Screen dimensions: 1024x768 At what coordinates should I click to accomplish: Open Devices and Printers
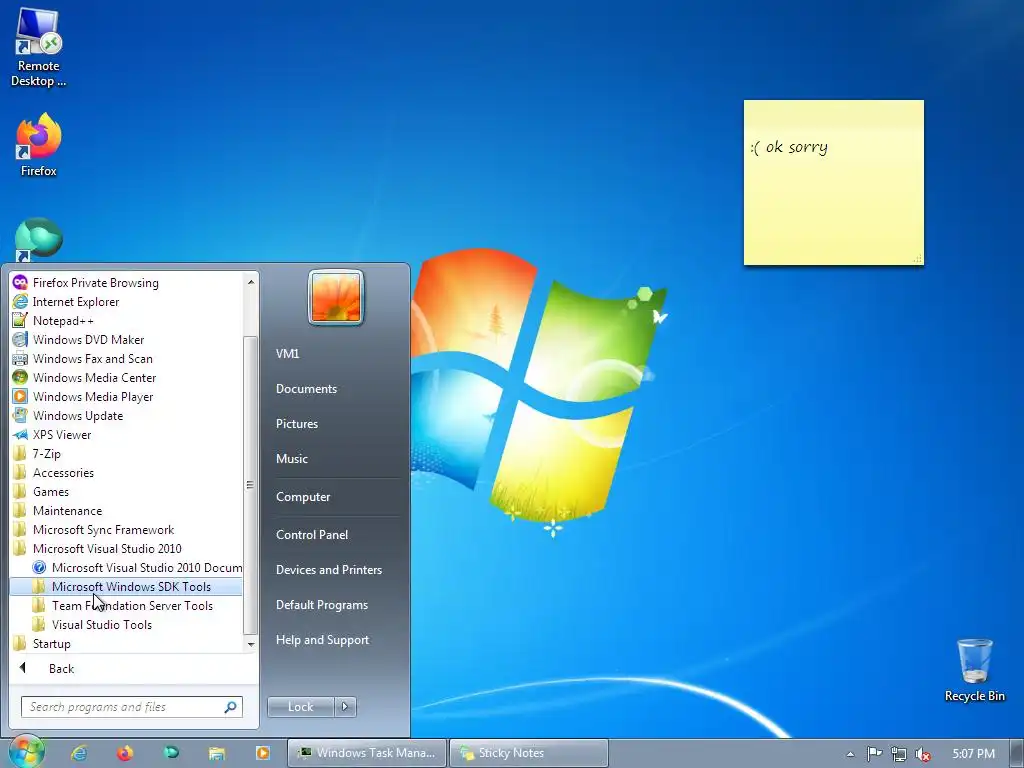coord(329,569)
